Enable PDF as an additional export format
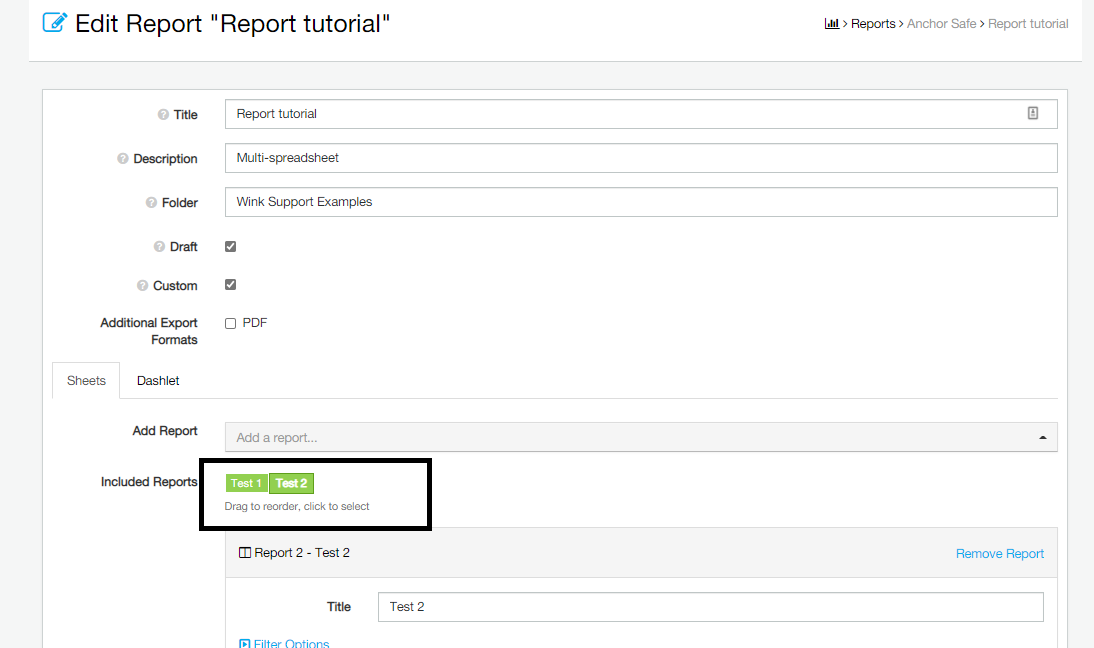 pyautogui.click(x=230, y=324)
